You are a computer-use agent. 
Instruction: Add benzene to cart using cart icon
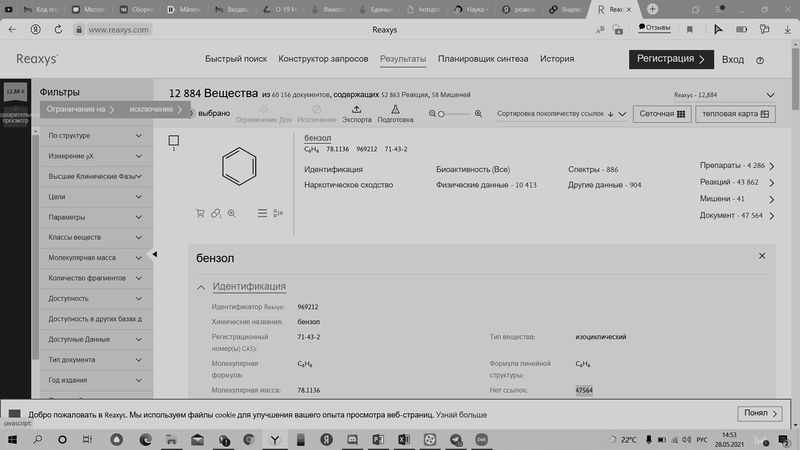tap(200, 213)
